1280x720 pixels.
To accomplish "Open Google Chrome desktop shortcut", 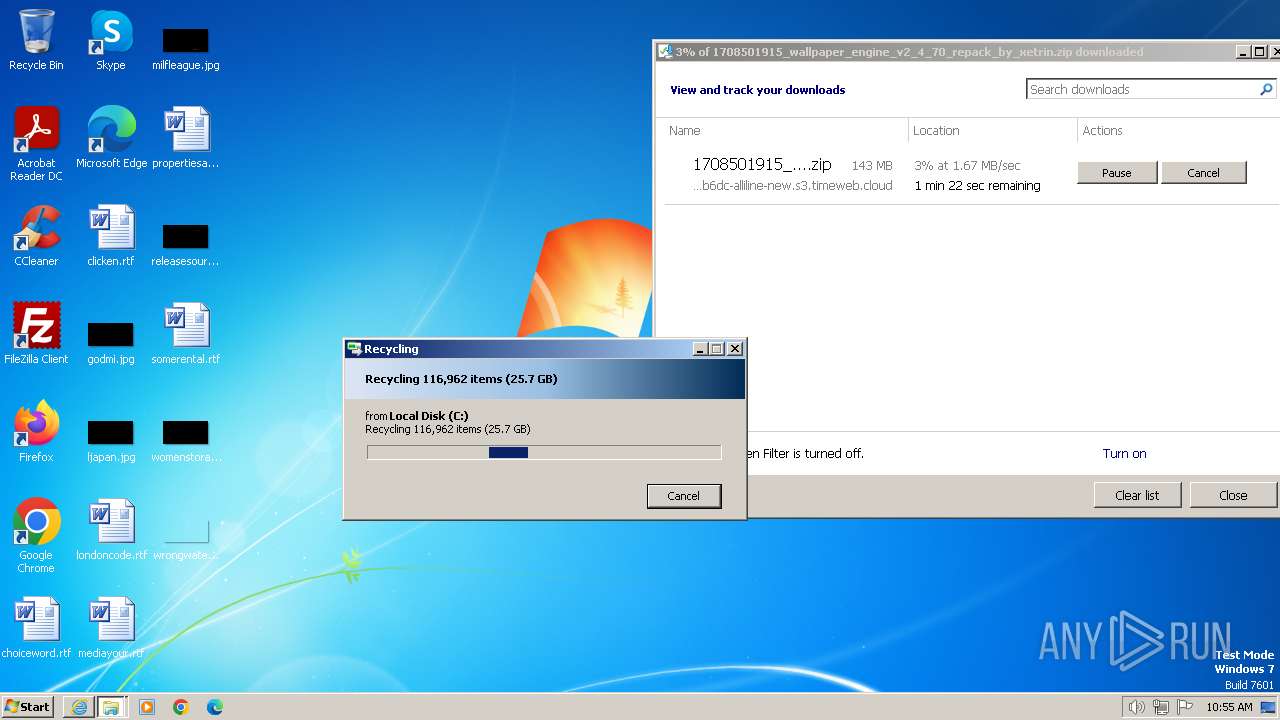I will coord(36,536).
